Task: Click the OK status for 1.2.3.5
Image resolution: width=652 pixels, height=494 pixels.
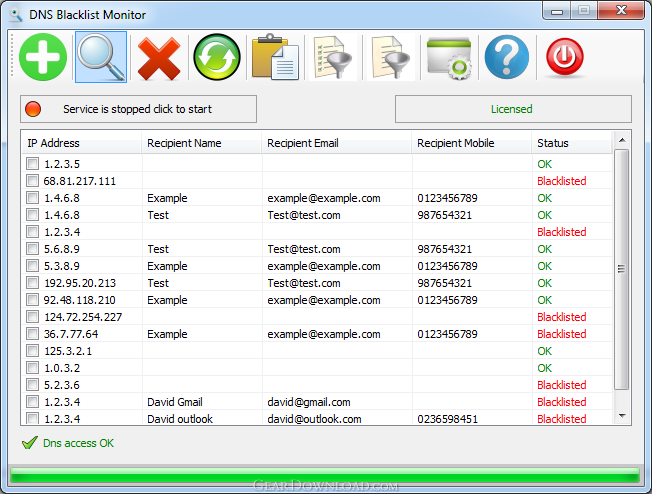Action: 544,164
